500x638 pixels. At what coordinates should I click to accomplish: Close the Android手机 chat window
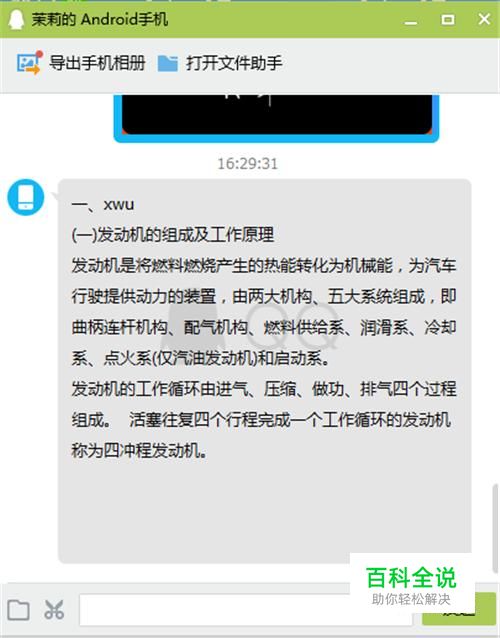point(484,19)
